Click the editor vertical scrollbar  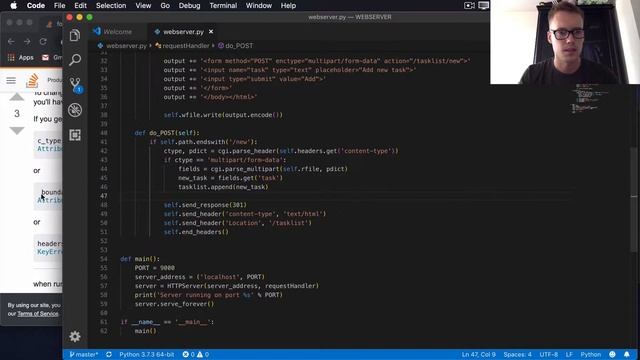pos(634,200)
